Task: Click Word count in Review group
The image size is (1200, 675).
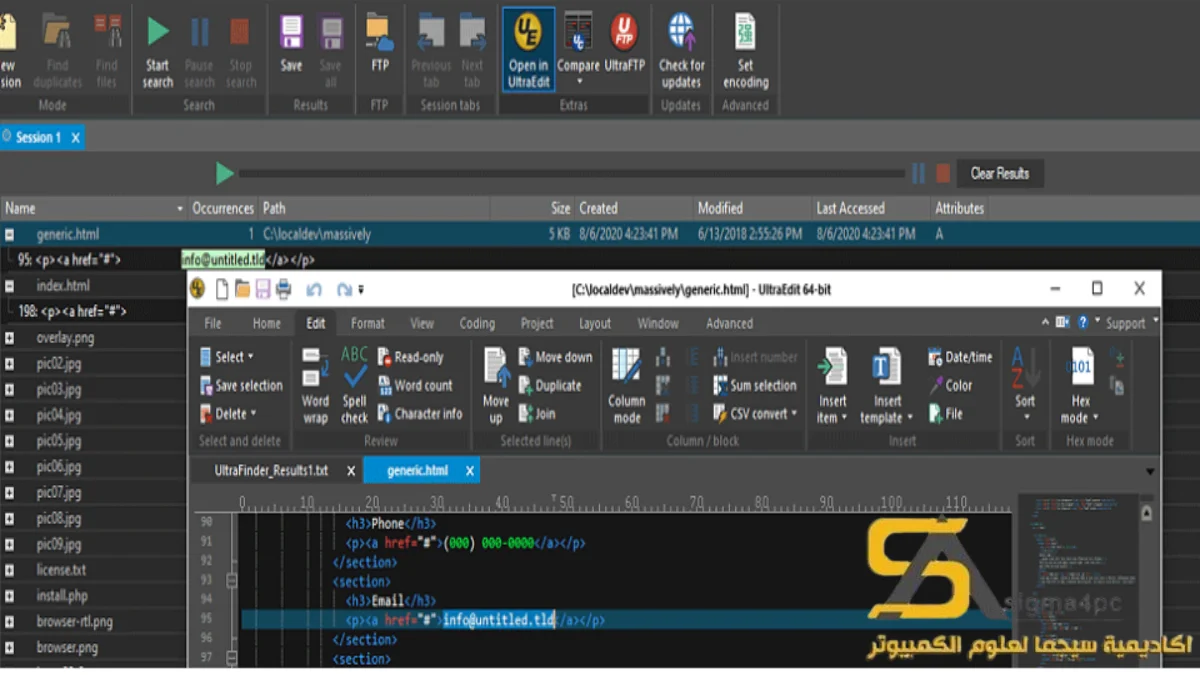Action: coord(415,385)
